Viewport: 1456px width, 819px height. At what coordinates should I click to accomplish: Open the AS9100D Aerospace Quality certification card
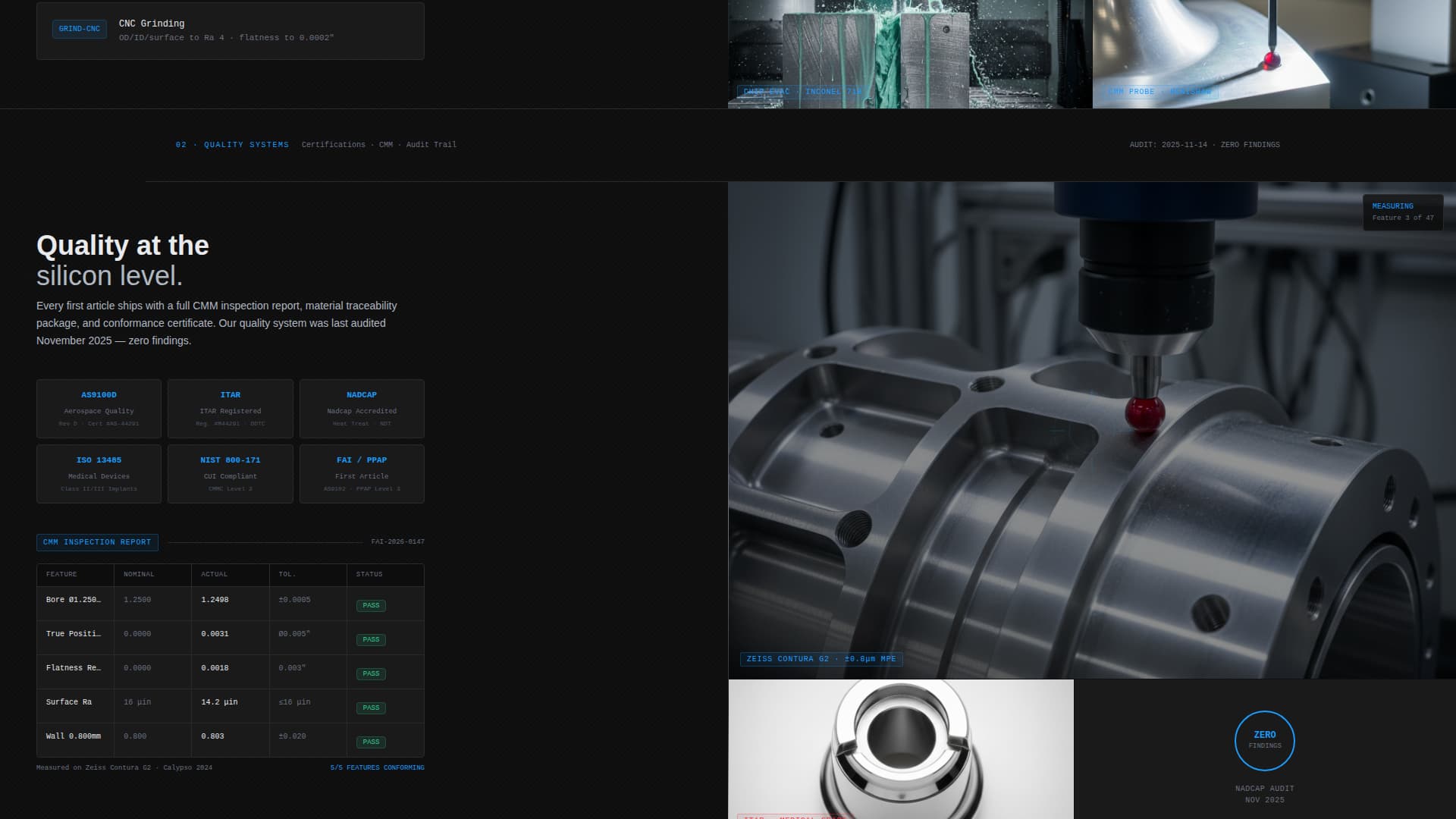(99, 409)
